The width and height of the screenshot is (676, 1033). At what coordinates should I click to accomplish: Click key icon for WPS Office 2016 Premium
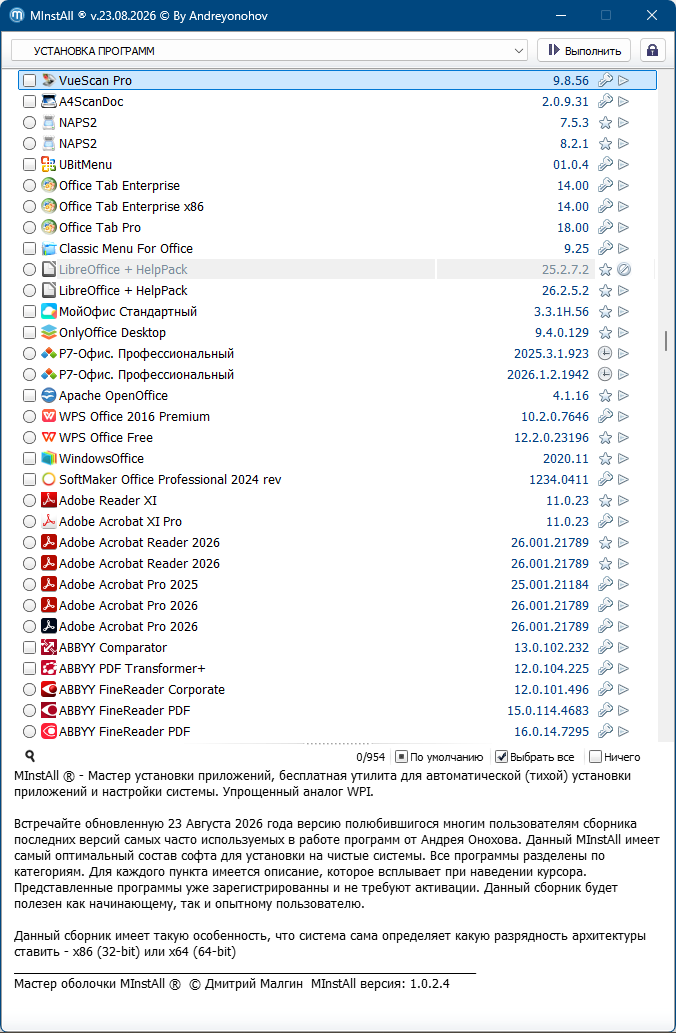point(605,416)
